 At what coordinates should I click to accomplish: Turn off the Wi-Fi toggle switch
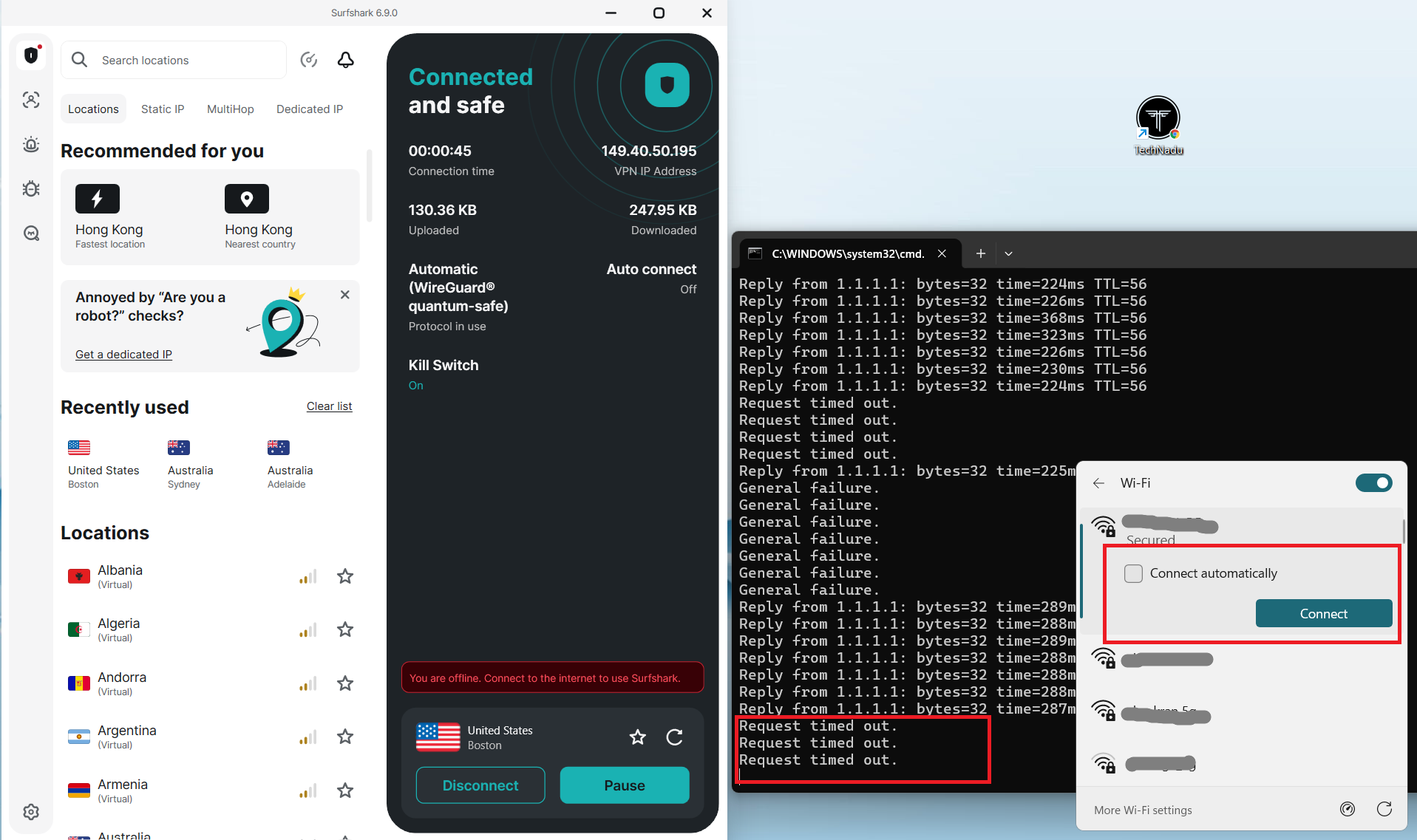pos(1373,483)
